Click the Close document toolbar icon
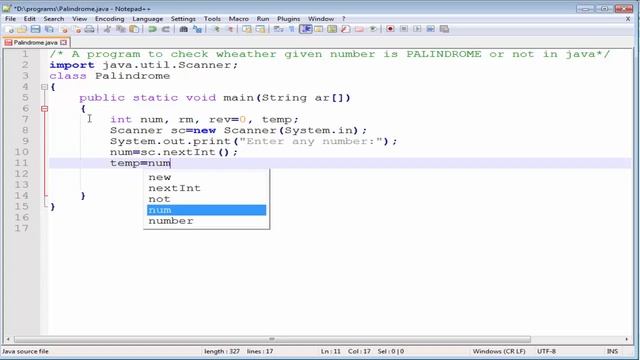 (x=64, y=29)
